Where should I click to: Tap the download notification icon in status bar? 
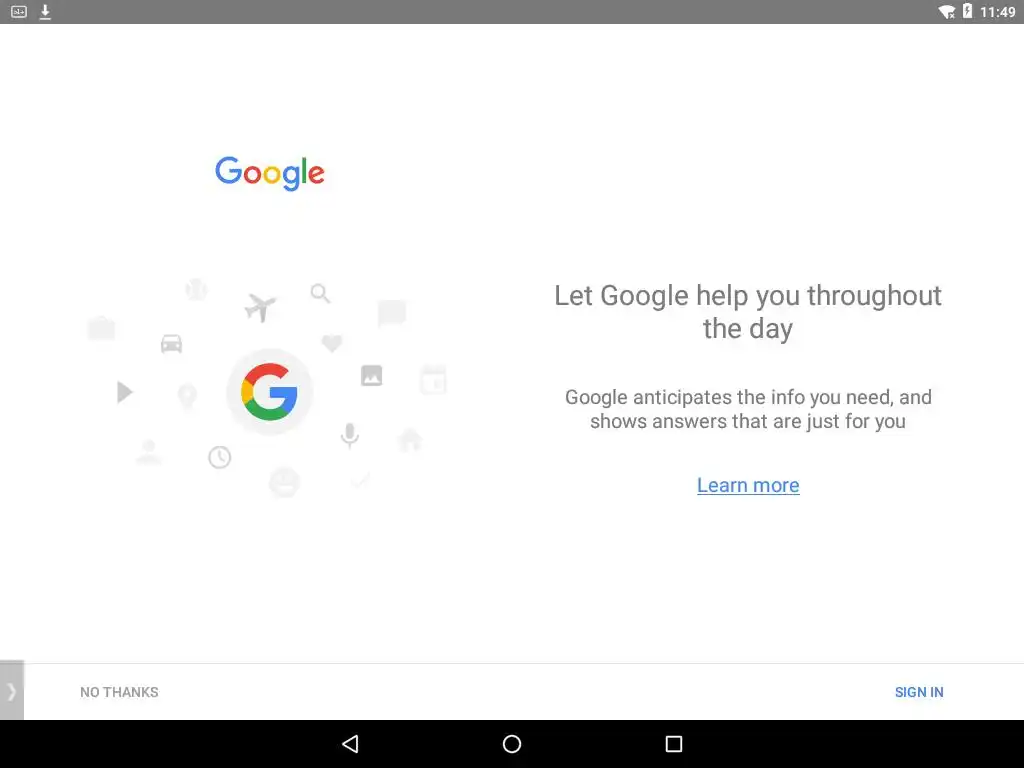click(x=45, y=12)
